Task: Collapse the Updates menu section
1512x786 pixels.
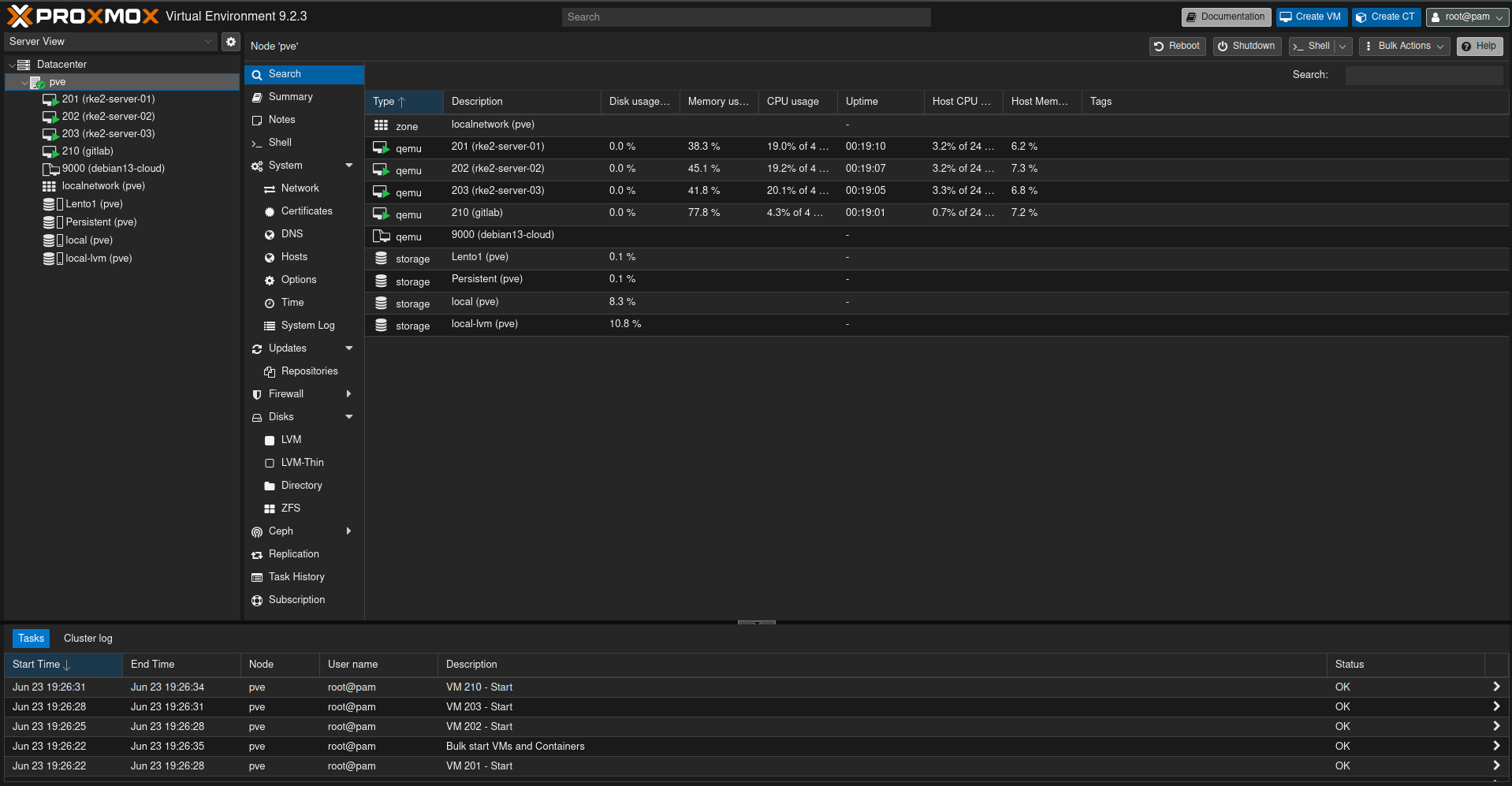Action: (349, 348)
